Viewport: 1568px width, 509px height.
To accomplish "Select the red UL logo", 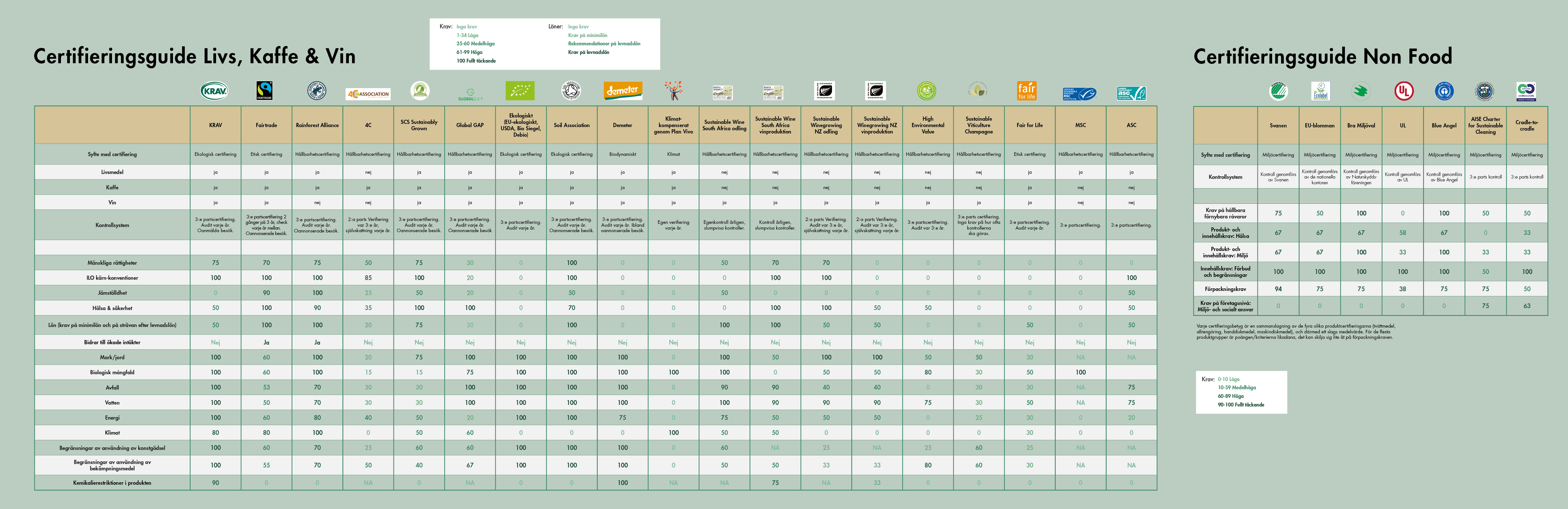I will point(1404,91).
